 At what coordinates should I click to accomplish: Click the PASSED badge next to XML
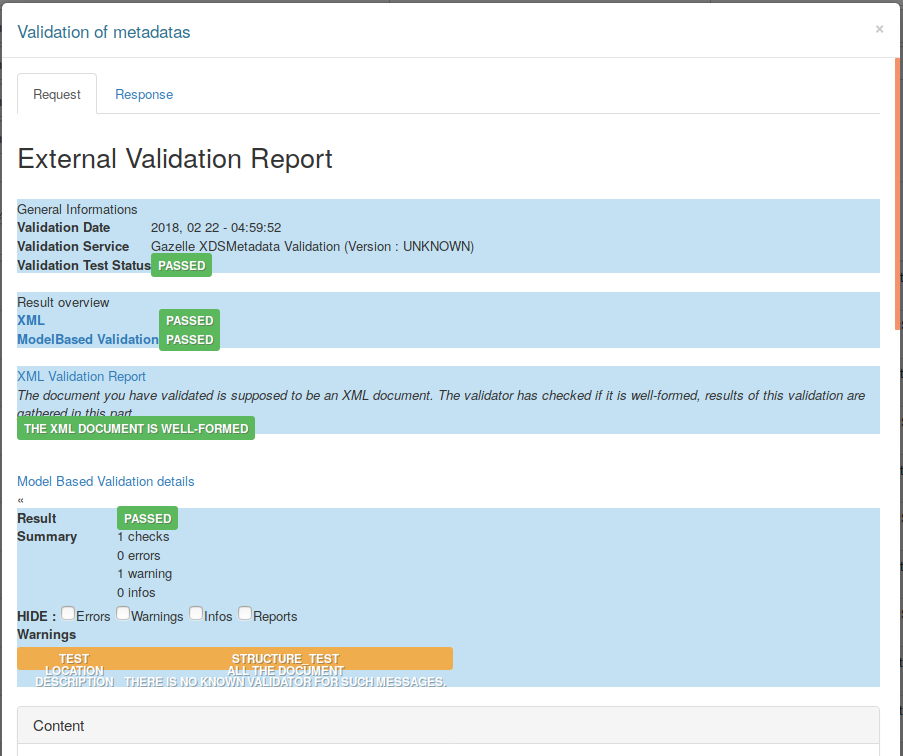189,320
